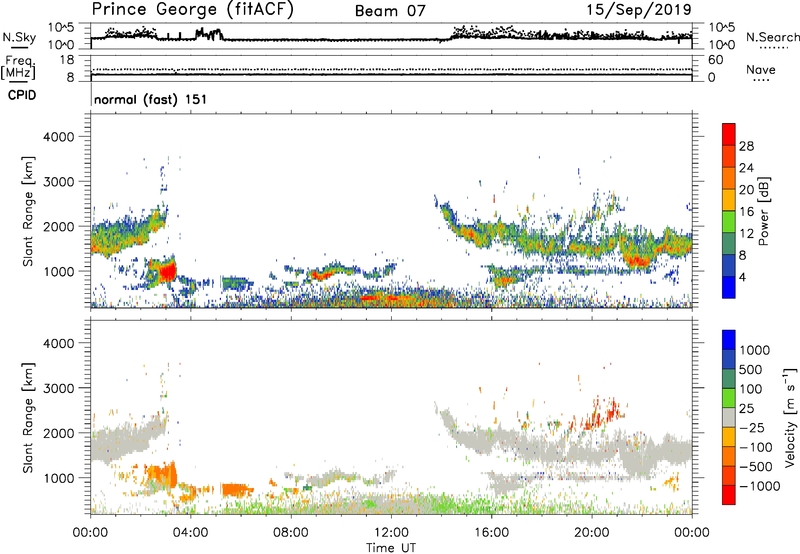The width and height of the screenshot is (800, 554).
Task: Select the "Beam 07" label
Action: (x=390, y=11)
